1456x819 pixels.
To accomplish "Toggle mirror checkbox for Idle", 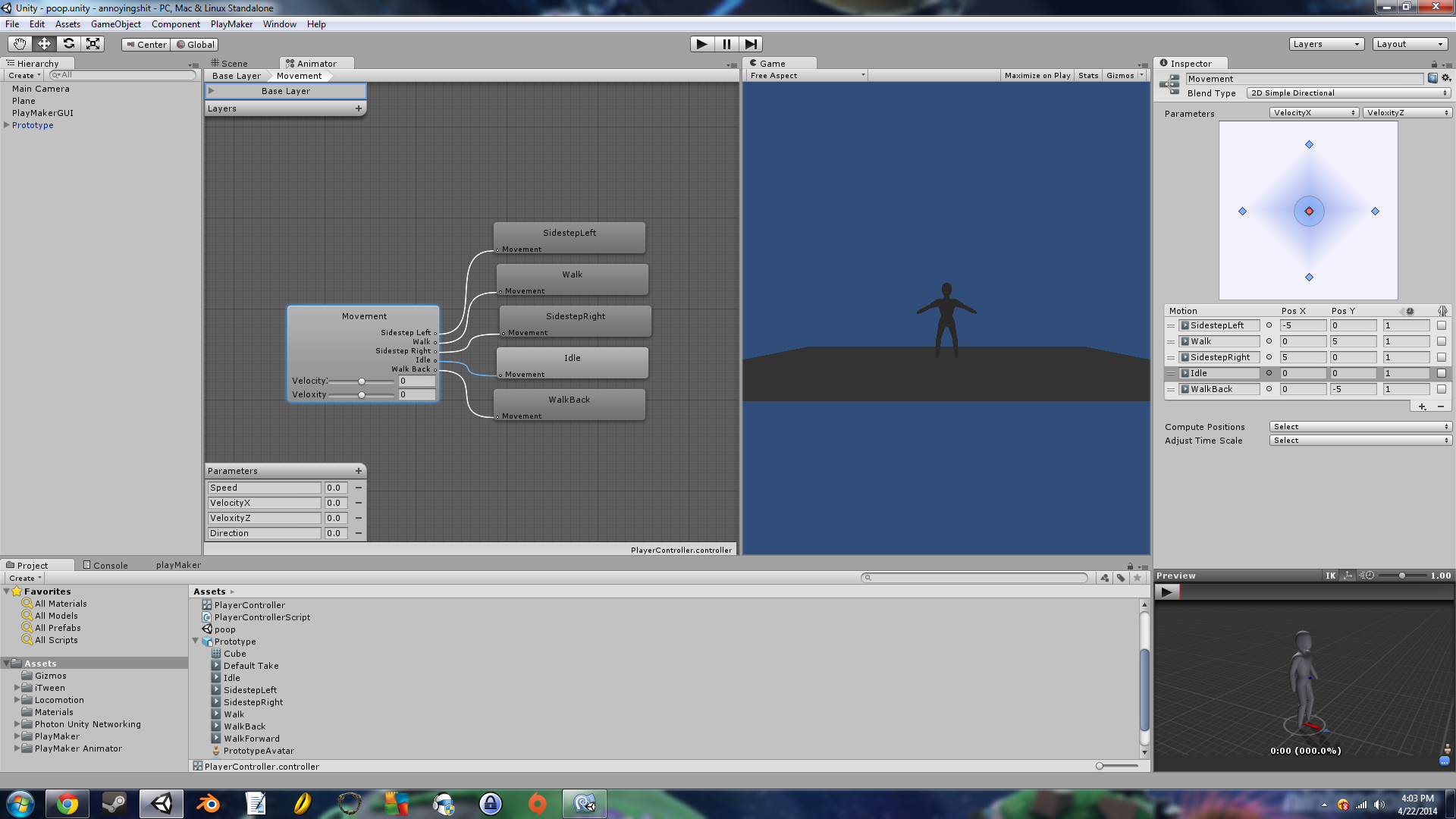I will coord(1442,373).
